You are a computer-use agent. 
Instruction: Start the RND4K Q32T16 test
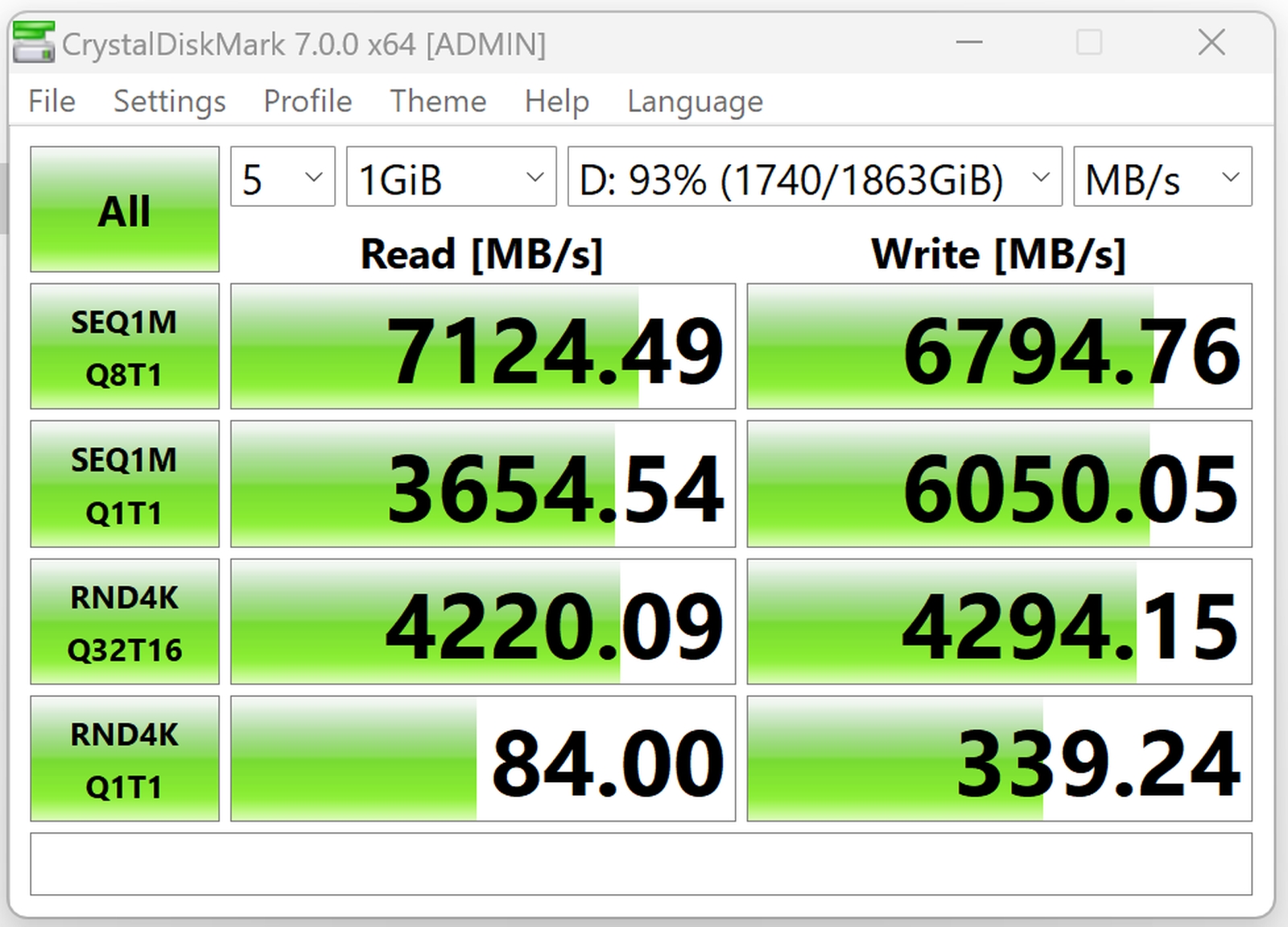tap(125, 621)
